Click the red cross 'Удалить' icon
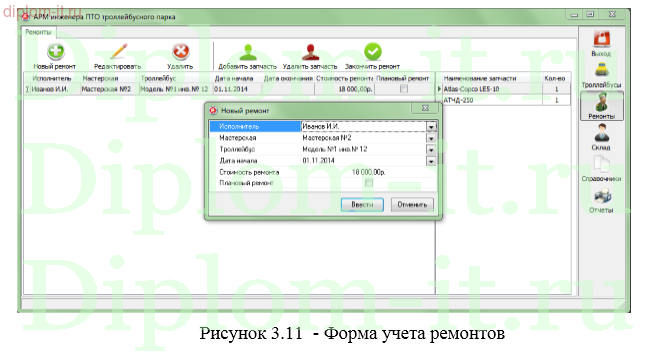Viewport: 648px width, 361px height. click(x=181, y=52)
